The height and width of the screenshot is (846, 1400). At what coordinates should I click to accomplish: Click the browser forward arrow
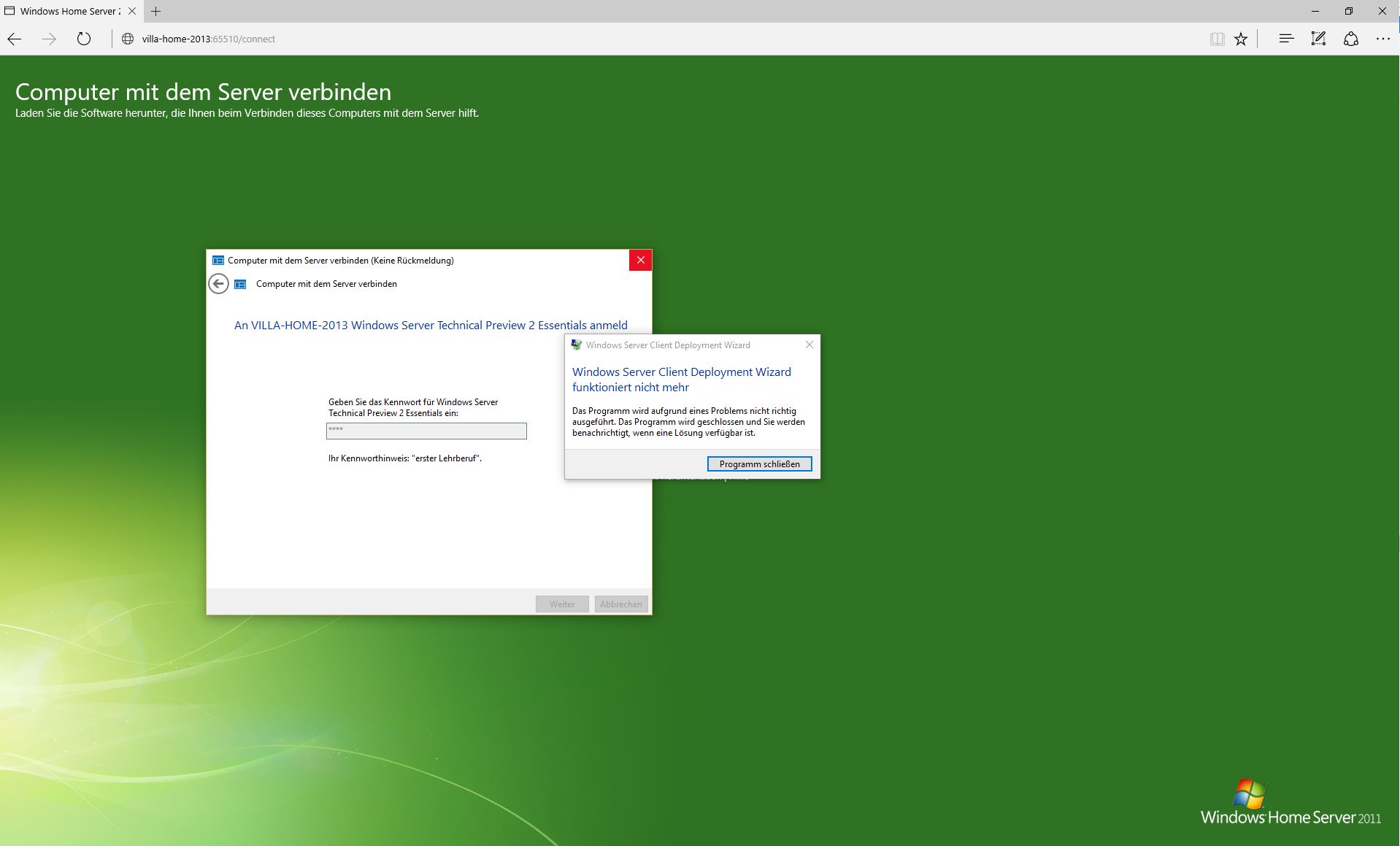point(49,39)
